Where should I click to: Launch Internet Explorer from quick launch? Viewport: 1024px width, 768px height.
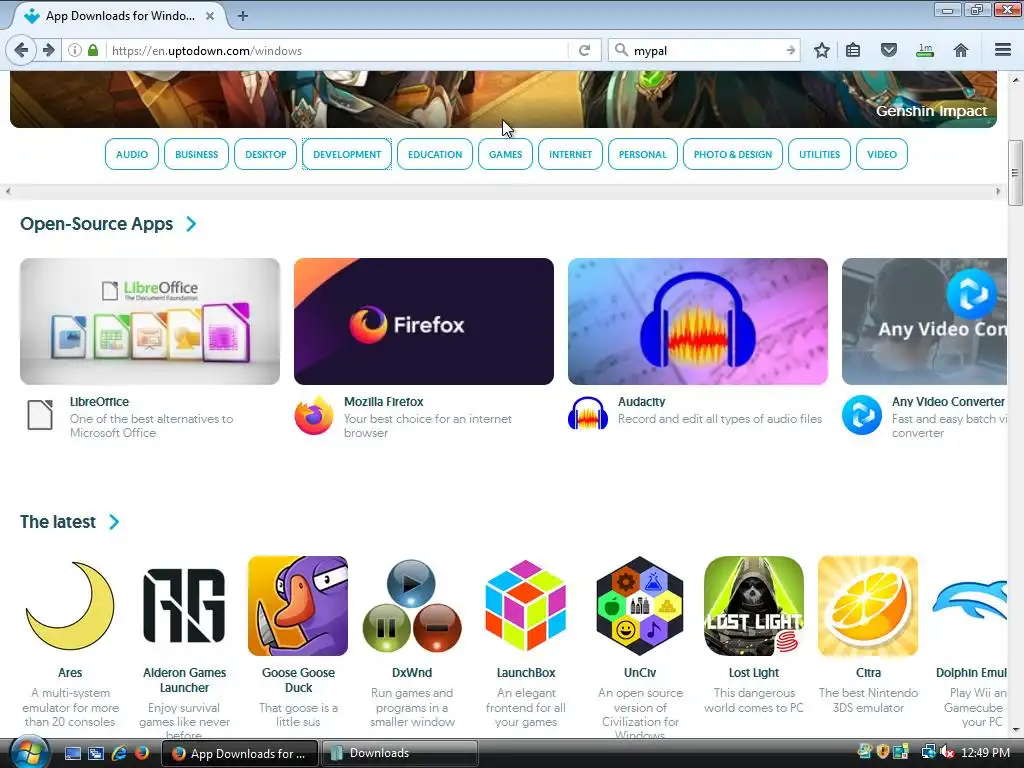pos(119,753)
